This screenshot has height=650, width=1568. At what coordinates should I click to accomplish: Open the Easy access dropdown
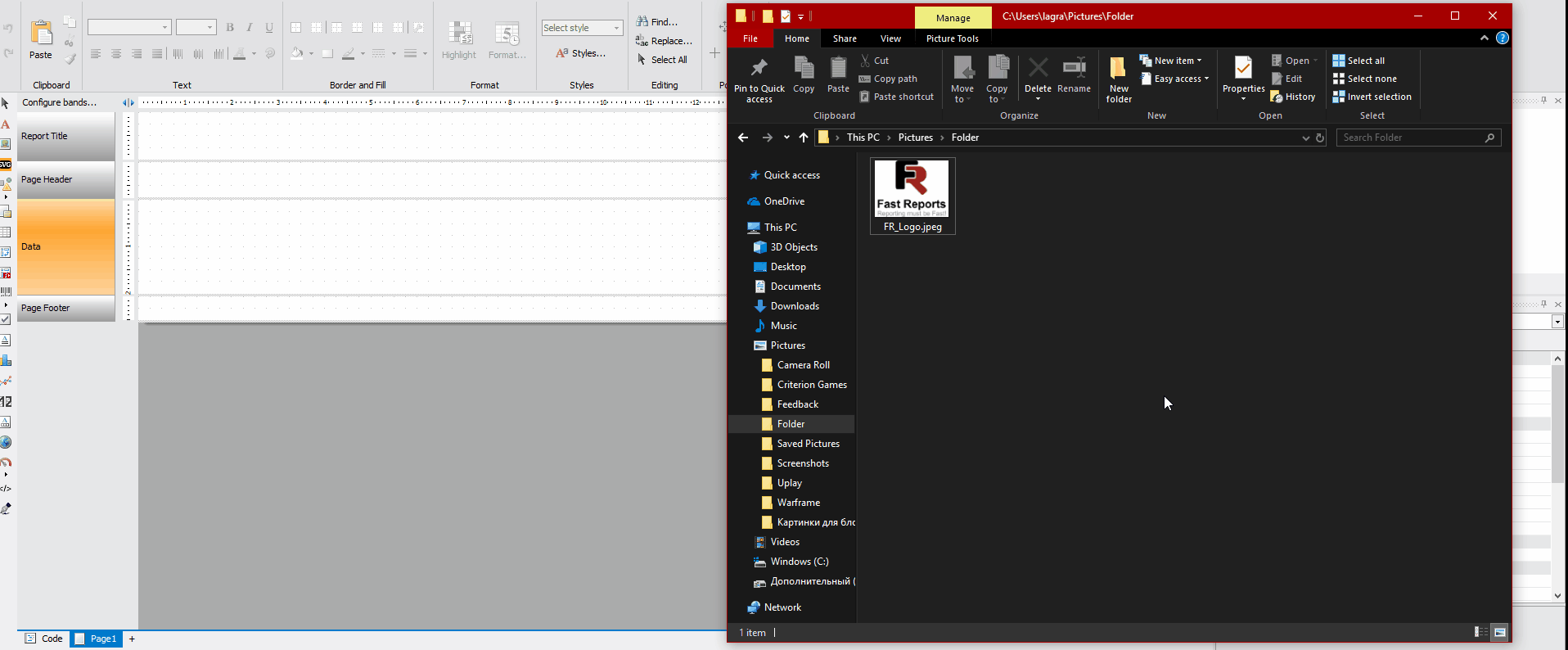click(x=1174, y=79)
